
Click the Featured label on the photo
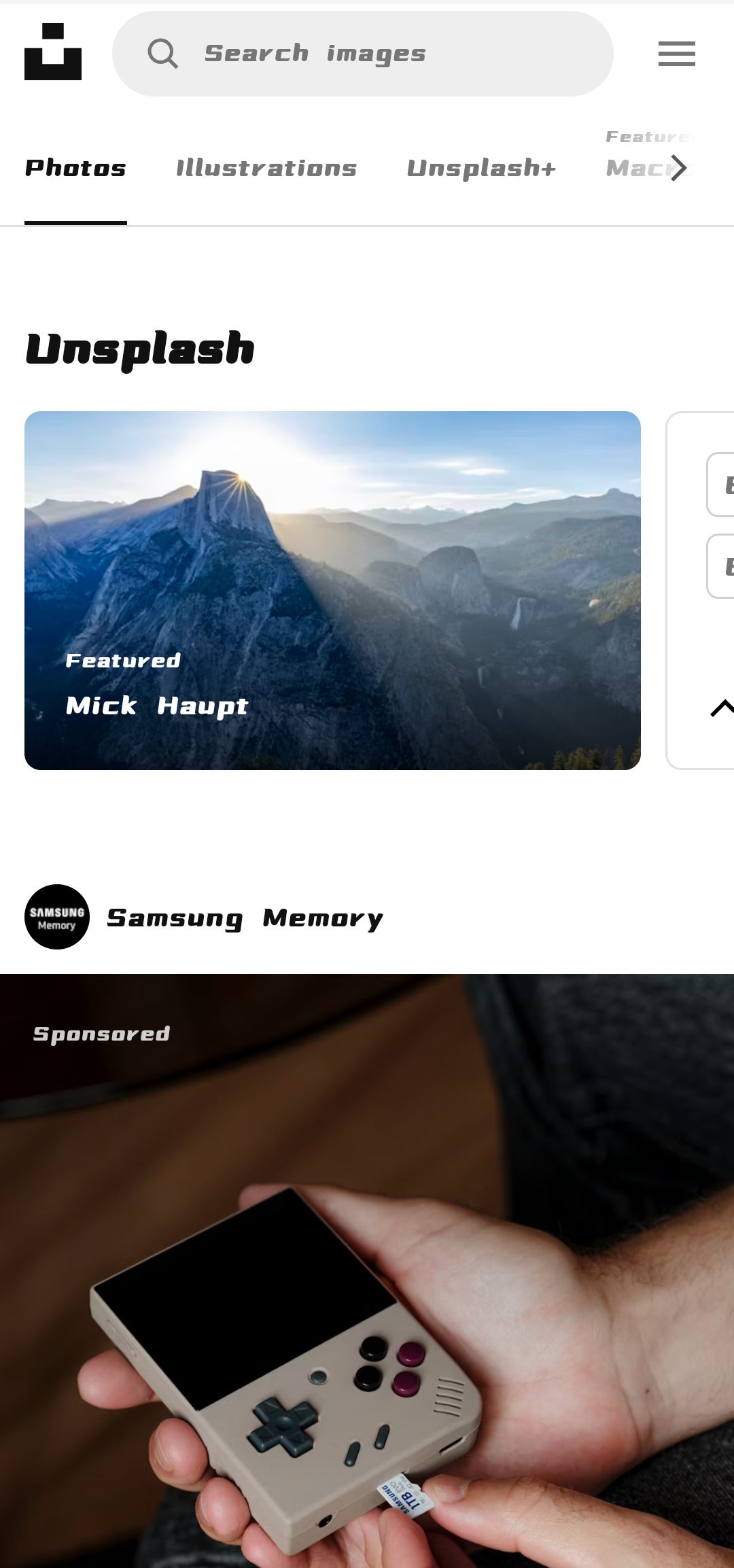(123, 661)
